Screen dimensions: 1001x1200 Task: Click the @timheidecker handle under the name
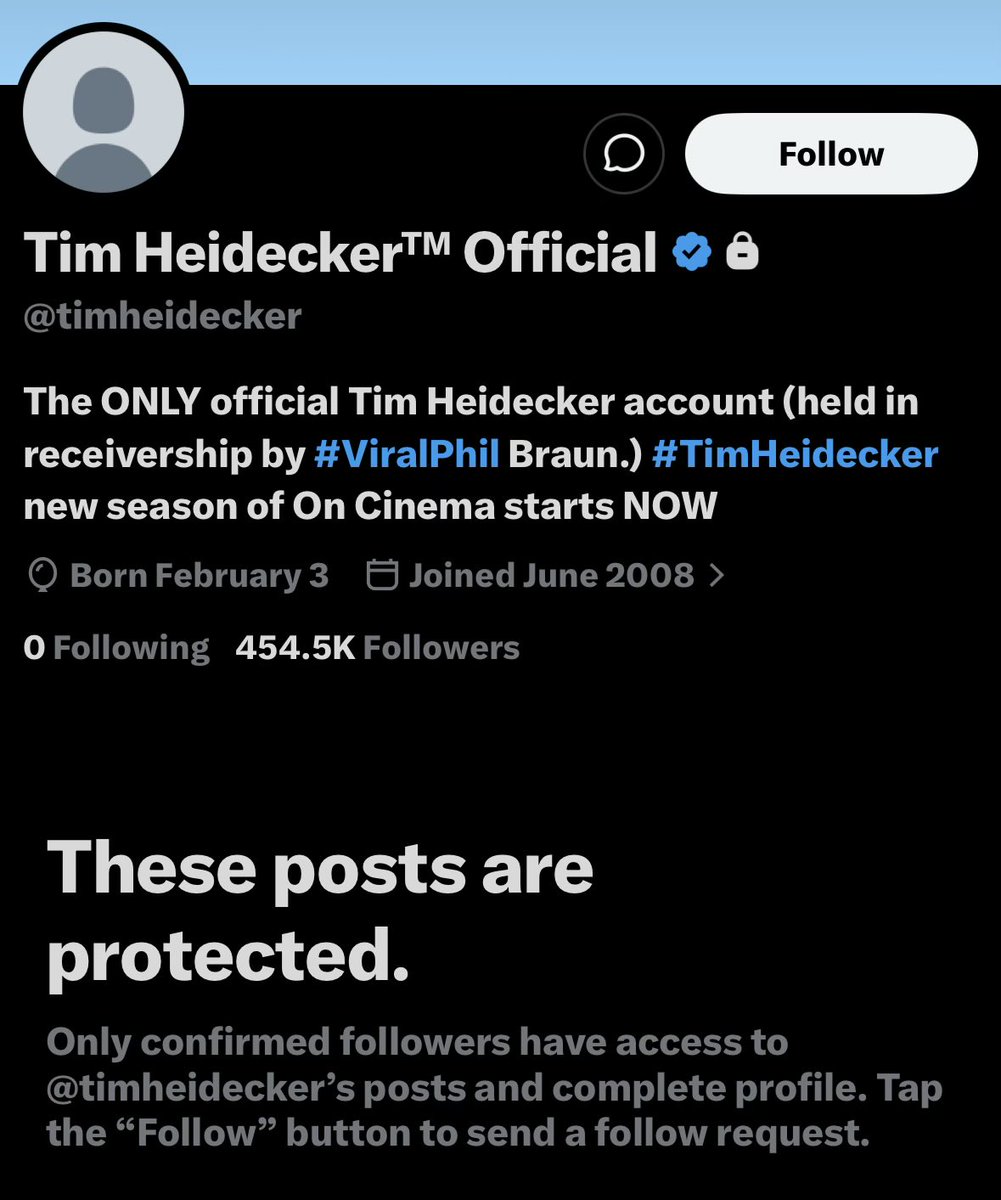162,316
